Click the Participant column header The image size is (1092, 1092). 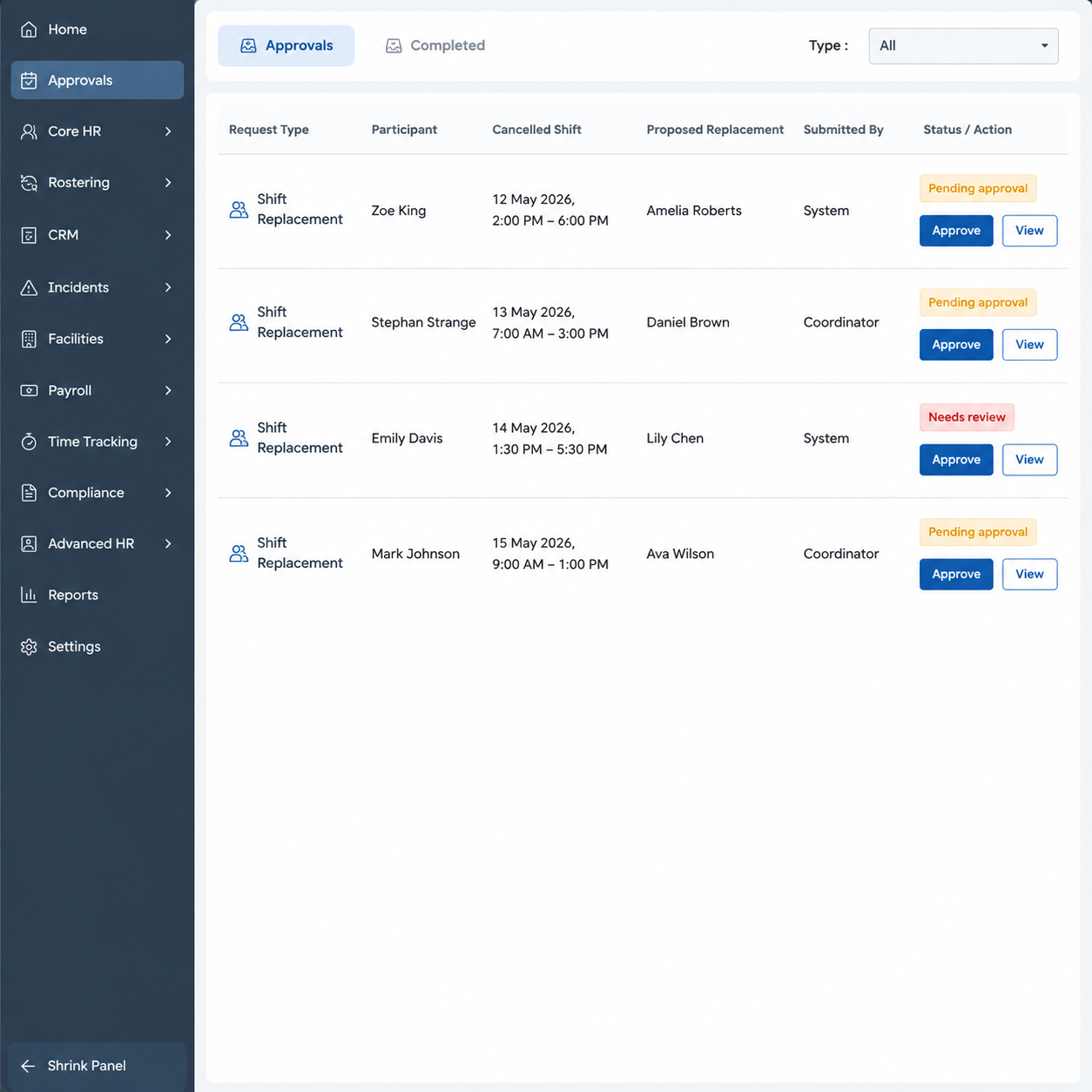[x=404, y=130]
